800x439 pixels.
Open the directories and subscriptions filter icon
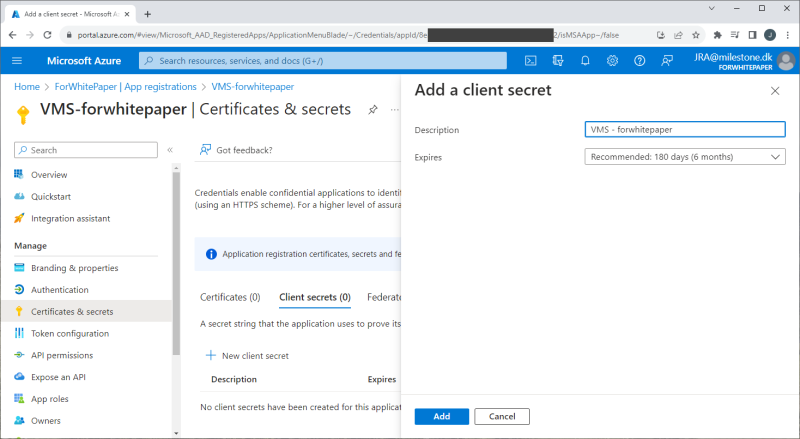(559, 60)
